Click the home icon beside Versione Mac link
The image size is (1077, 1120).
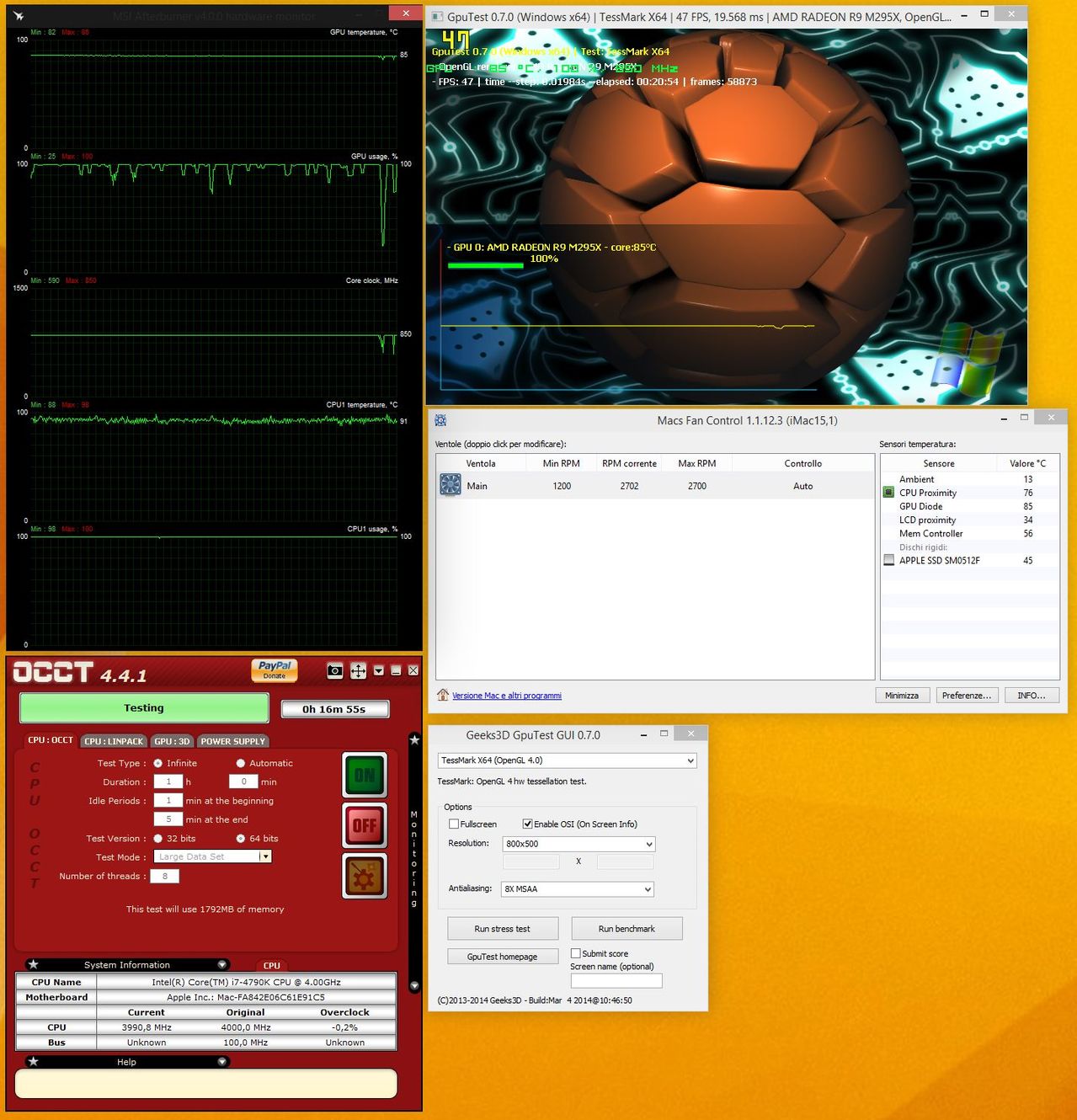point(443,695)
